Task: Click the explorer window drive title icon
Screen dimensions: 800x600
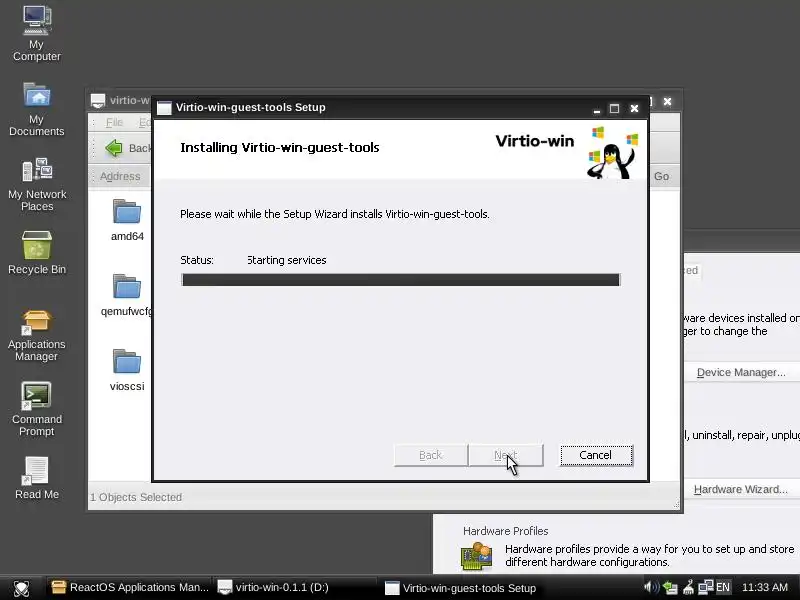Action: tap(98, 101)
